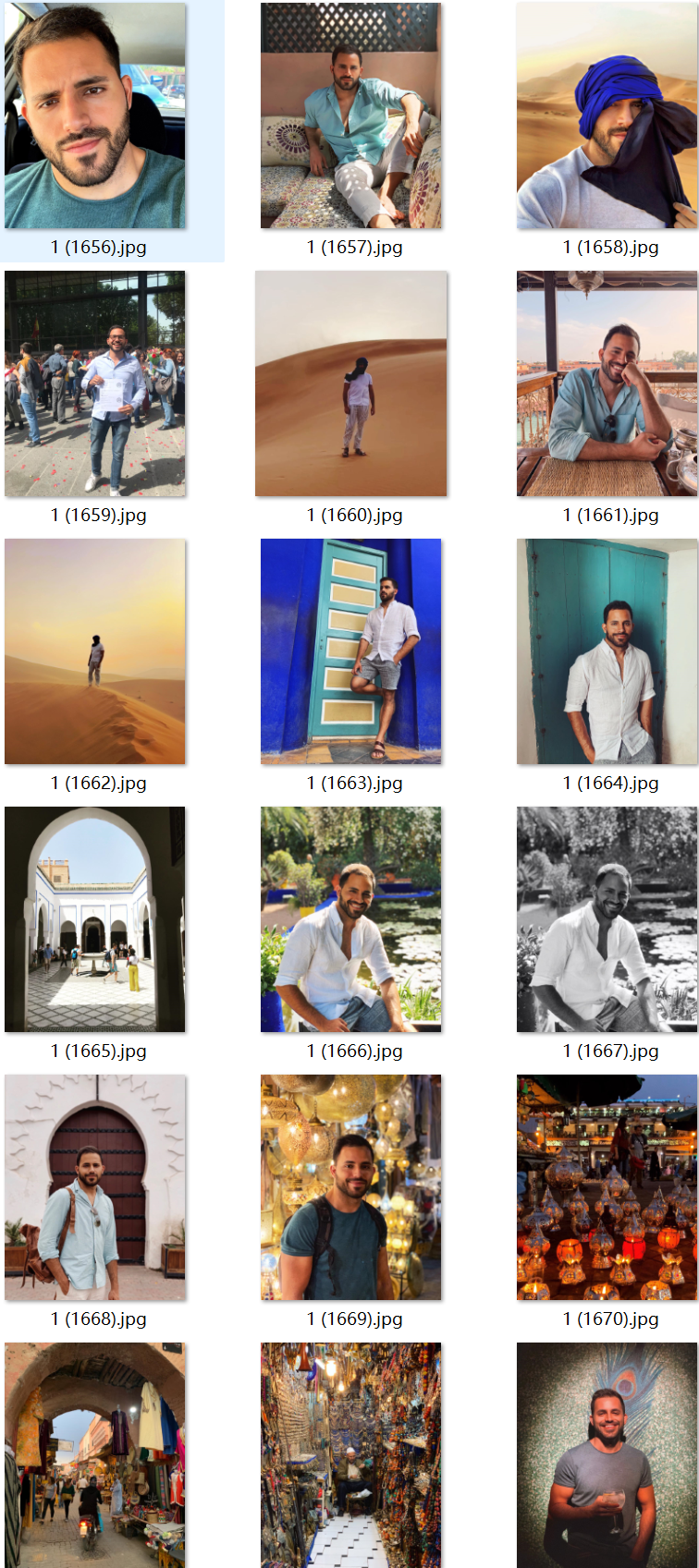The height and width of the screenshot is (1568, 699).
Task: Select the peacock feather portrait thumbnail
Action: pyautogui.click(x=607, y=1455)
